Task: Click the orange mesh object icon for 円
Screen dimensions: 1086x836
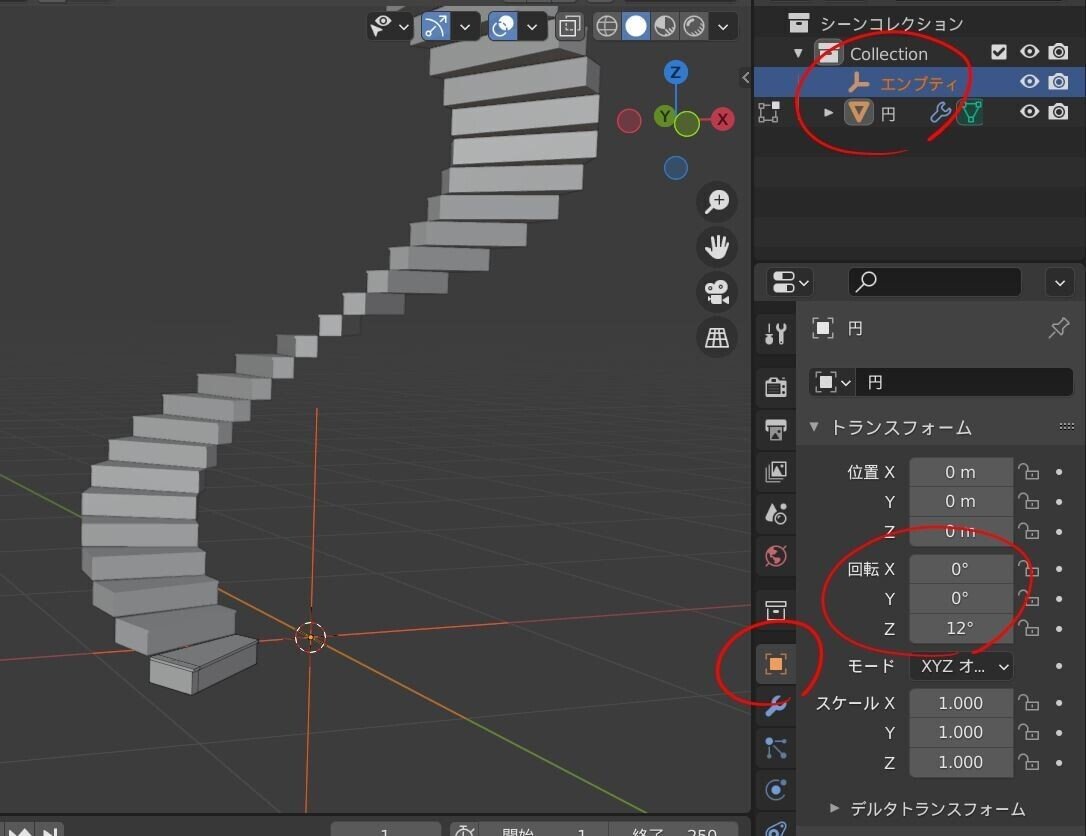Action: click(858, 112)
